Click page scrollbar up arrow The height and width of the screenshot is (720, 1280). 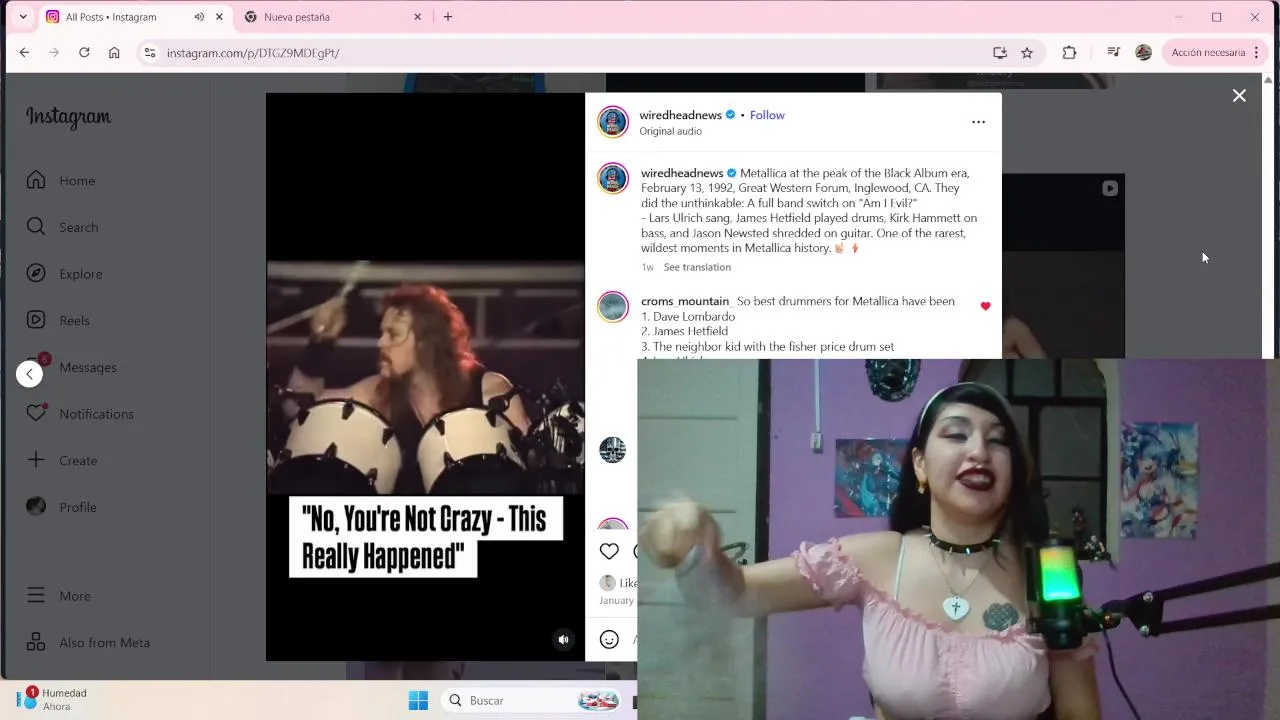pos(1269,79)
